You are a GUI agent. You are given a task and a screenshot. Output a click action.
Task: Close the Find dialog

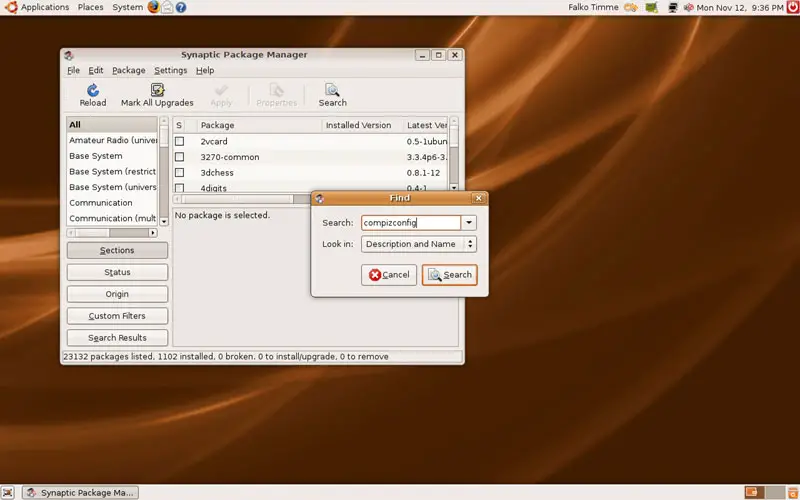(478, 198)
